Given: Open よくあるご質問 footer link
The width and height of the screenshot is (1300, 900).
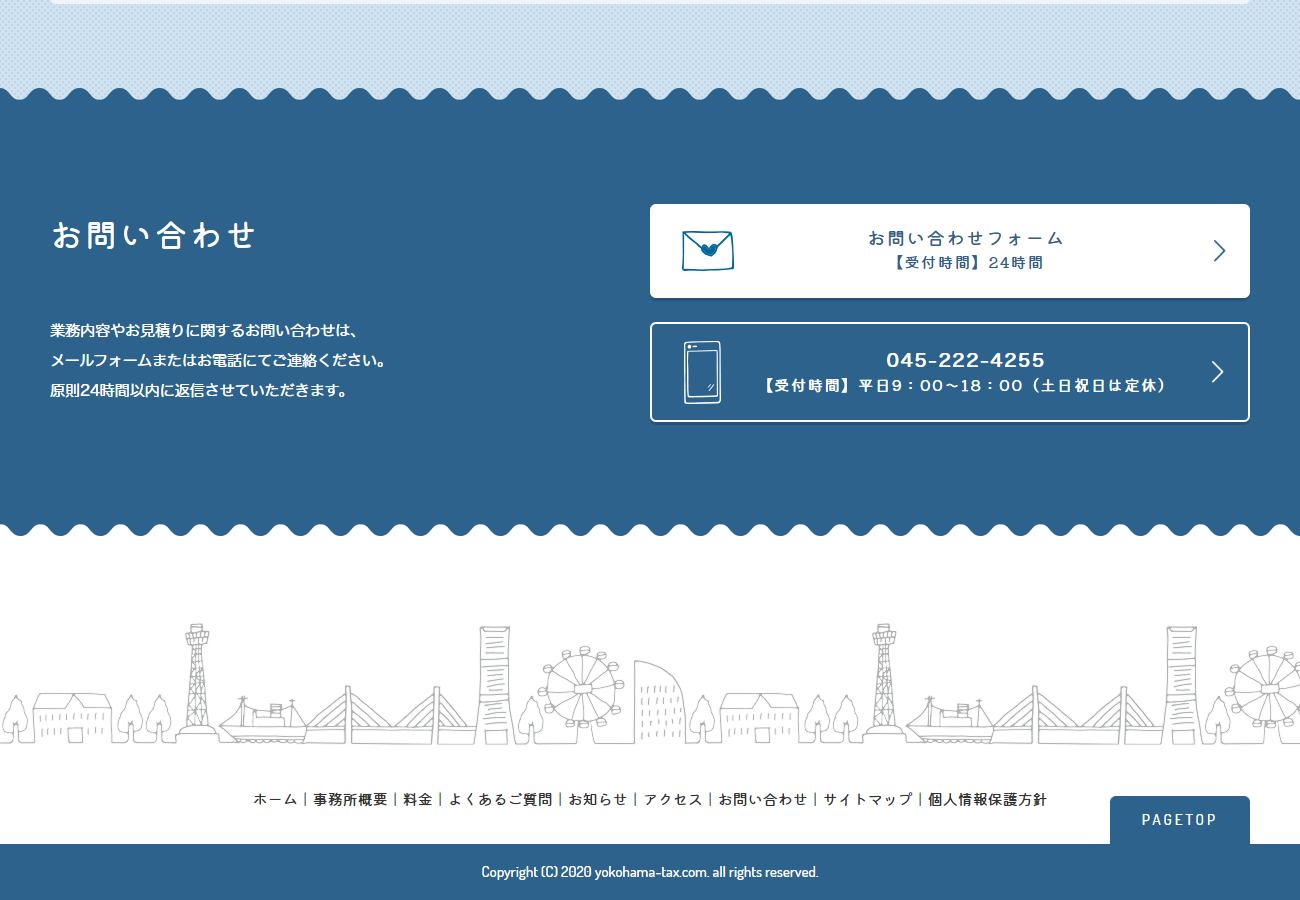Looking at the screenshot, I should [x=500, y=799].
